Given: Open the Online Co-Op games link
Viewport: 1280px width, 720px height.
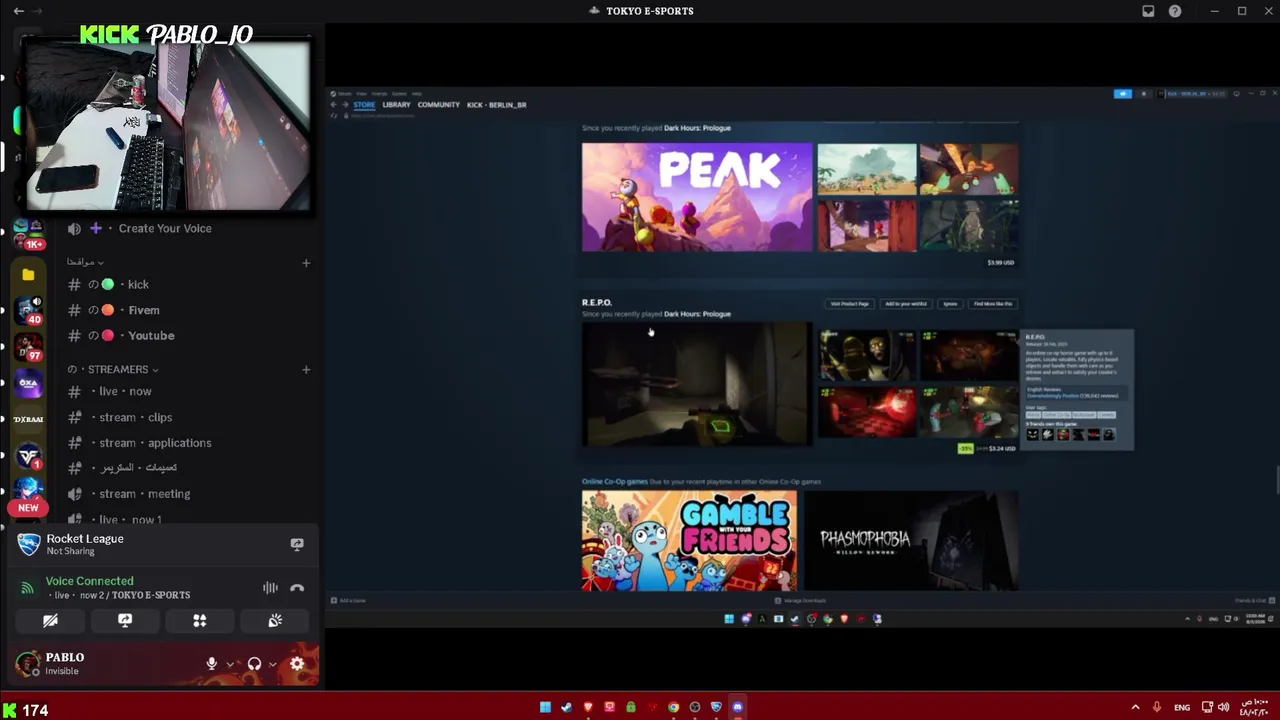Looking at the screenshot, I should [x=615, y=482].
